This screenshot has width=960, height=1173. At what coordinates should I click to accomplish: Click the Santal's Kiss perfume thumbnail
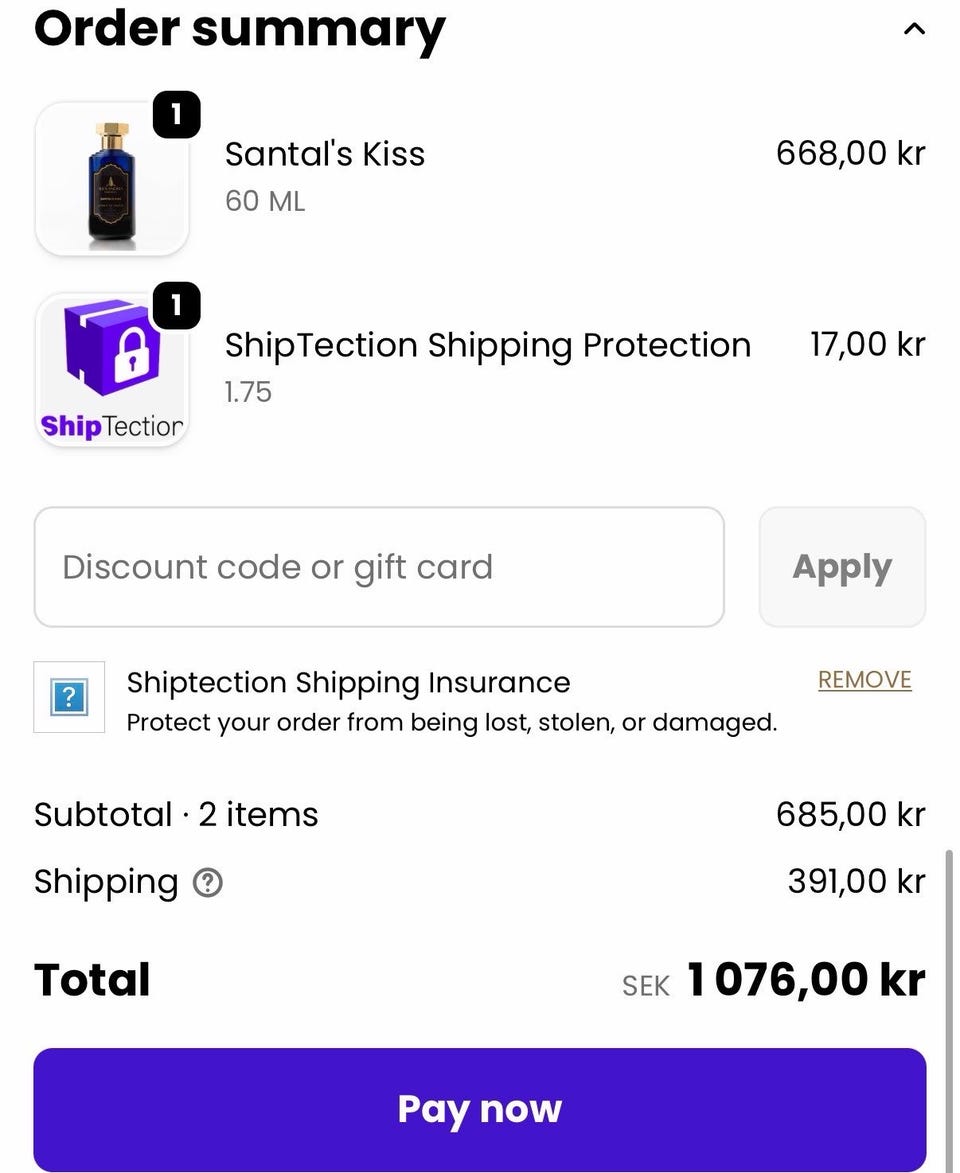111,180
